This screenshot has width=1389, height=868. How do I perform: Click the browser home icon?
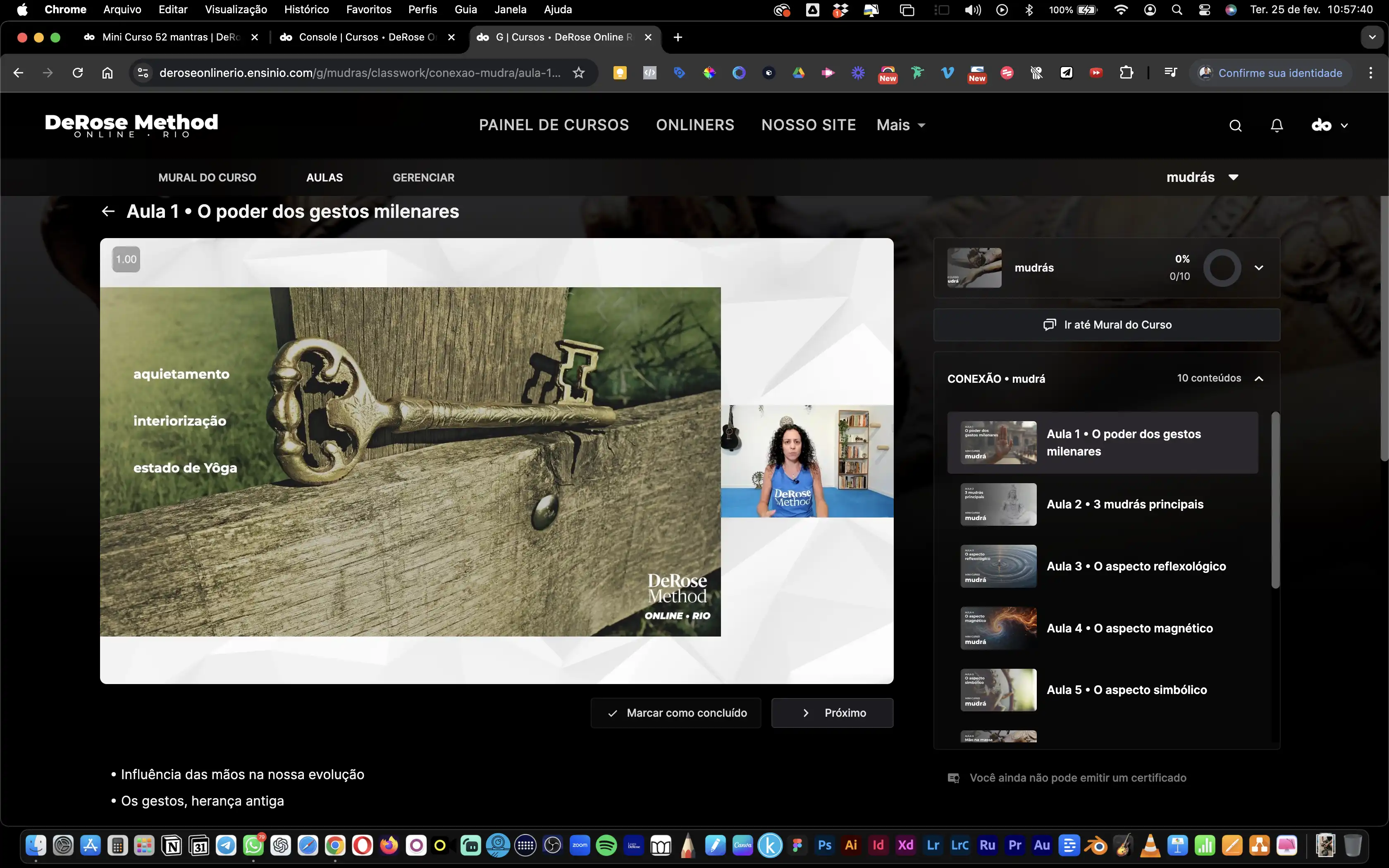tap(107, 73)
